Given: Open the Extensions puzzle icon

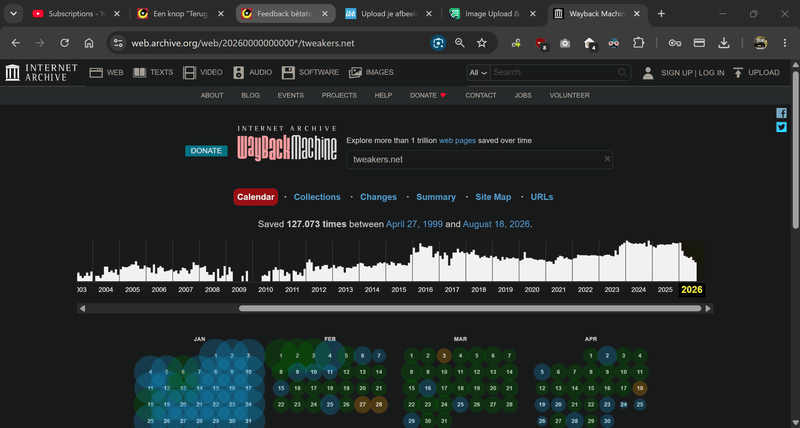Looking at the screenshot, I should 639,43.
